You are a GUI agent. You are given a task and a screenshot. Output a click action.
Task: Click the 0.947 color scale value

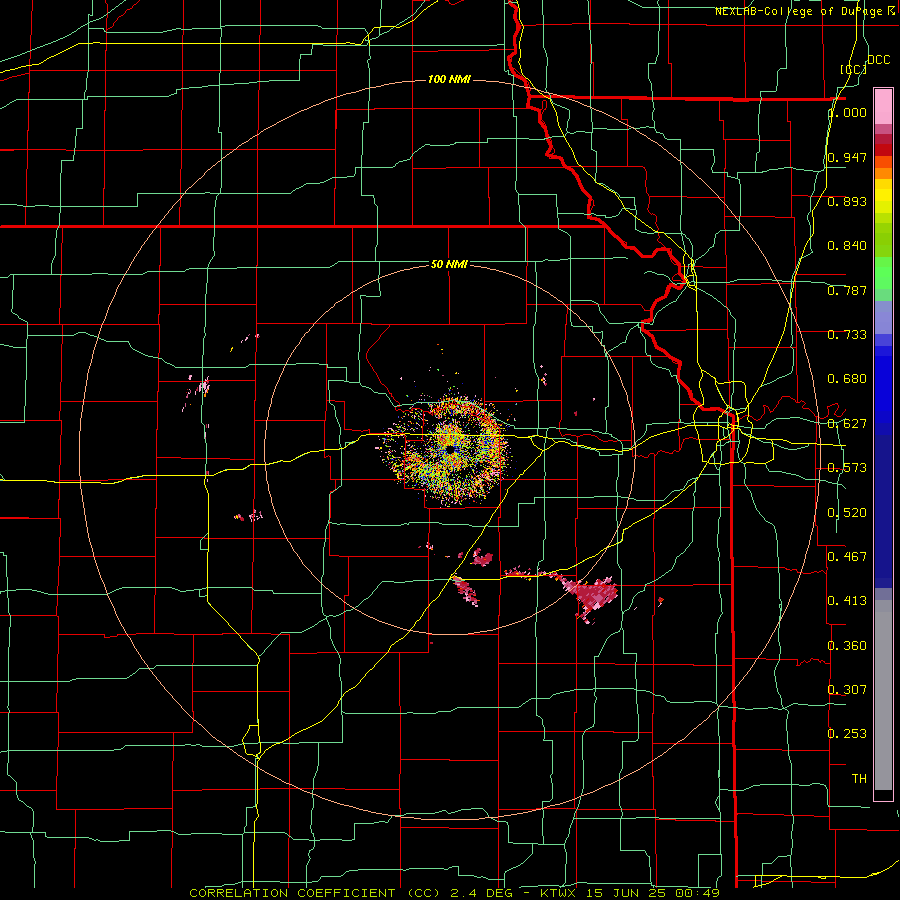[x=847, y=157]
